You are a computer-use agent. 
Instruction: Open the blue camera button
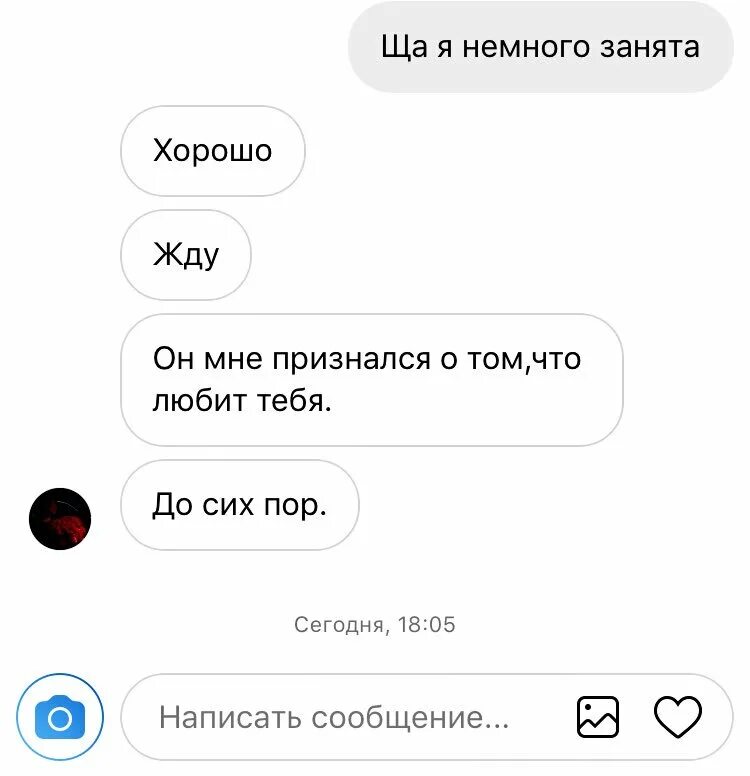[x=60, y=717]
